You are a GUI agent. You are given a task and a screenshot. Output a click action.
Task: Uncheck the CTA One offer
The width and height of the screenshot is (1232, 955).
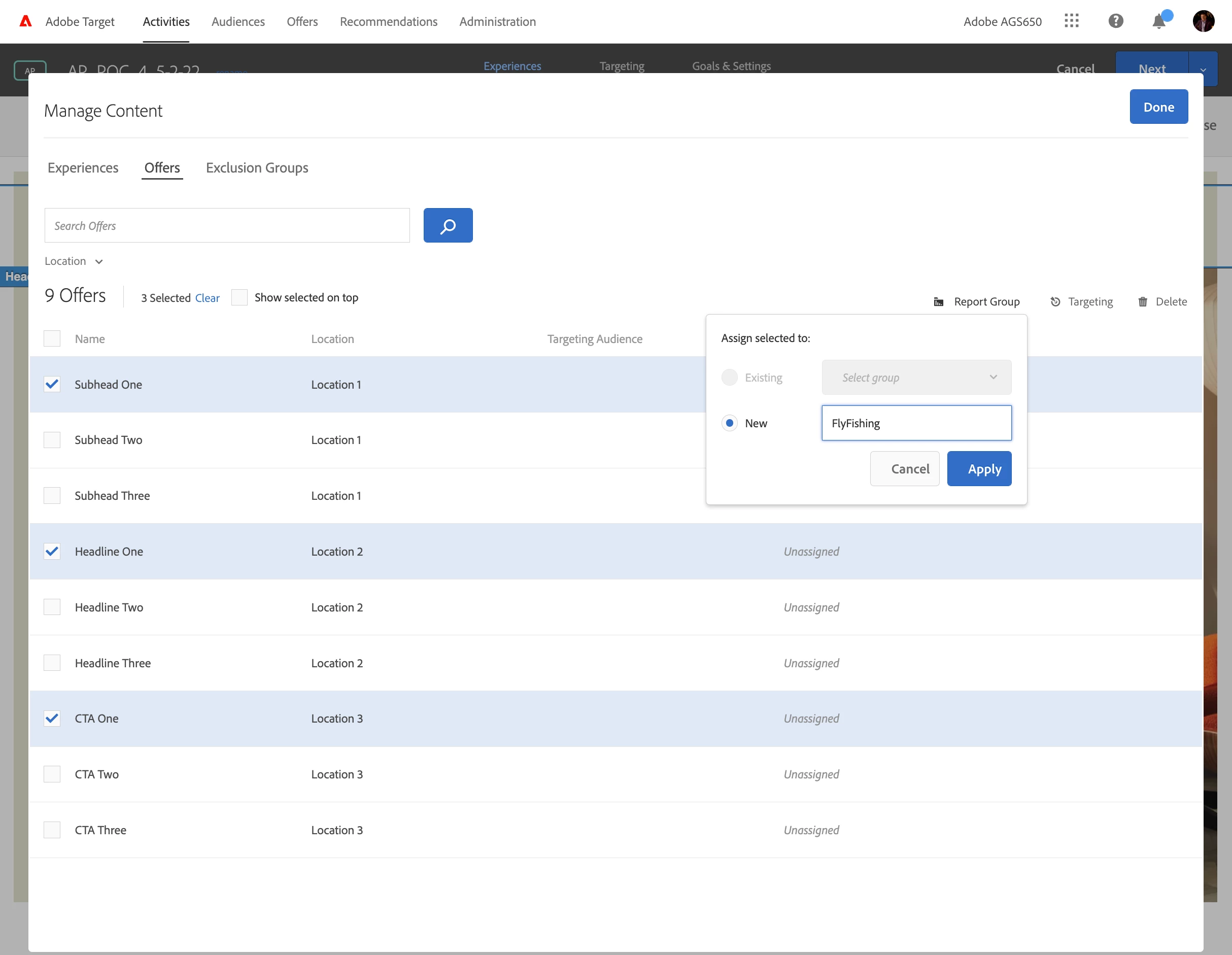[52, 718]
